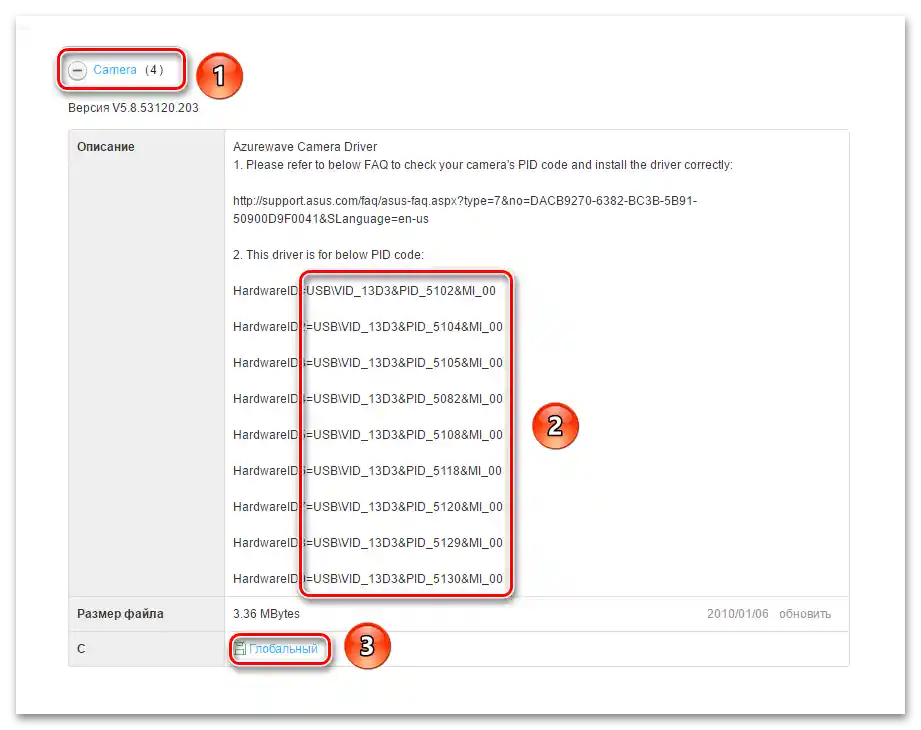Image resolution: width=921 pixels, height=730 pixels.
Task: Select hardware ID with PID_5104
Action: (x=368, y=327)
